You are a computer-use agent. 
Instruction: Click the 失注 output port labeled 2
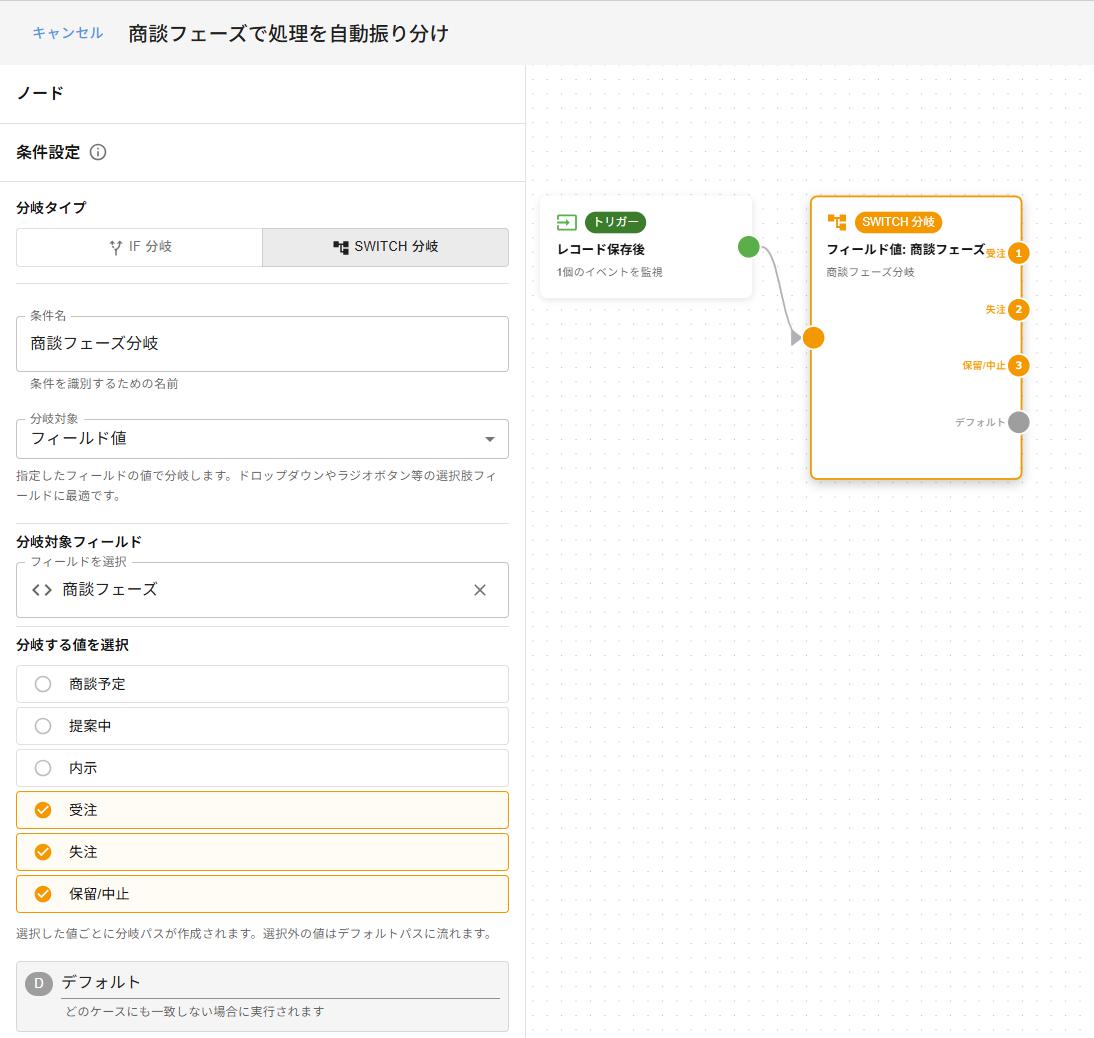point(1017,310)
